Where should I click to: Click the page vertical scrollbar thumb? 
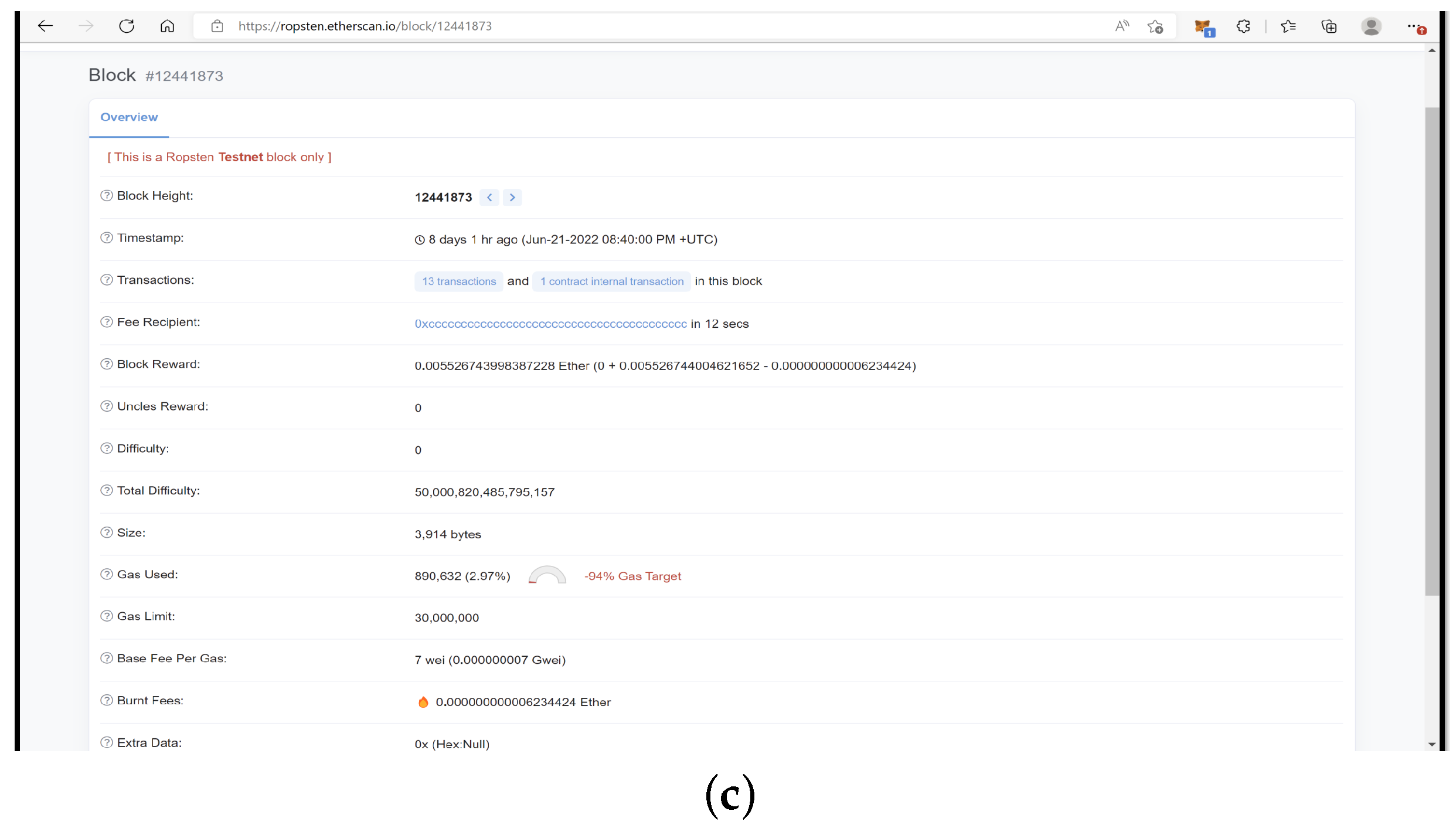click(x=1431, y=352)
